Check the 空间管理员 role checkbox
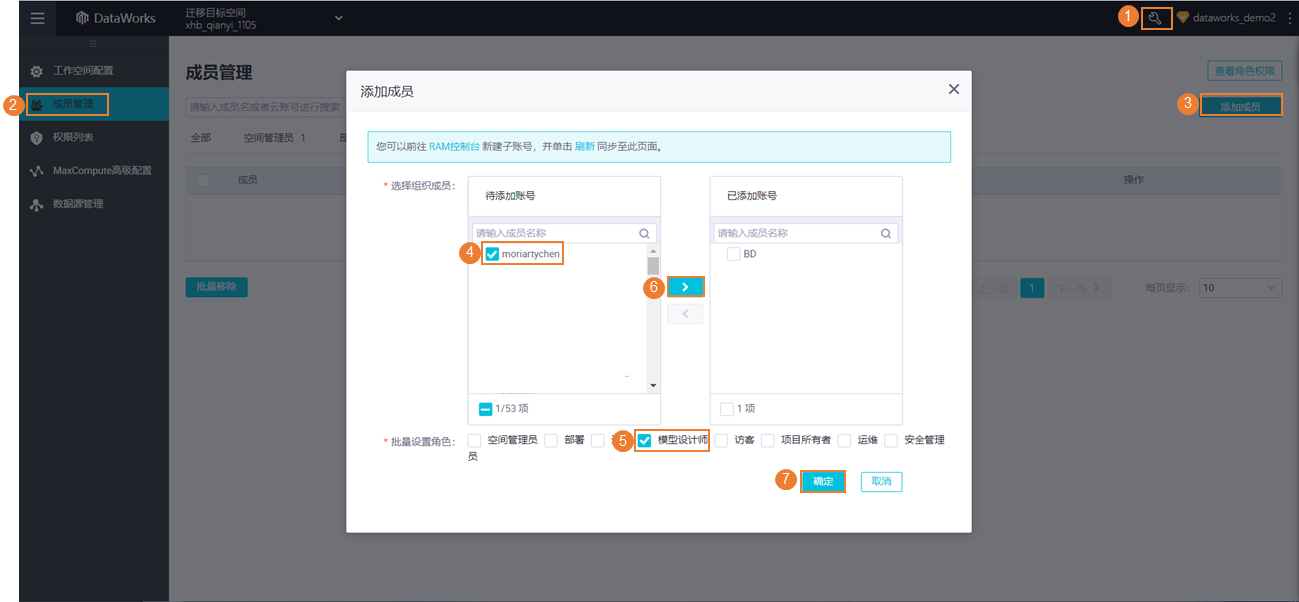 pyautogui.click(x=475, y=440)
